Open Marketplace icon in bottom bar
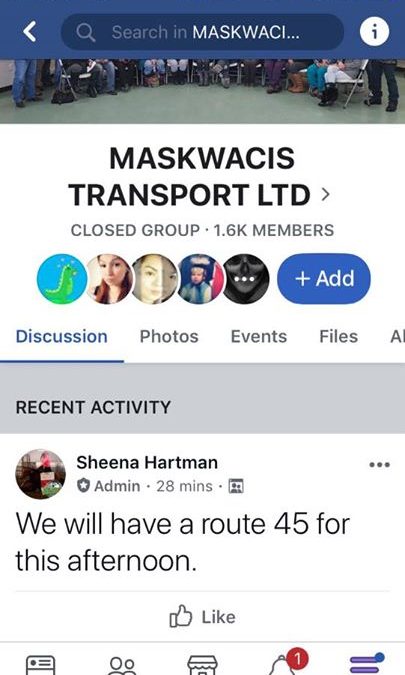The width and height of the screenshot is (405, 675). coord(203,665)
